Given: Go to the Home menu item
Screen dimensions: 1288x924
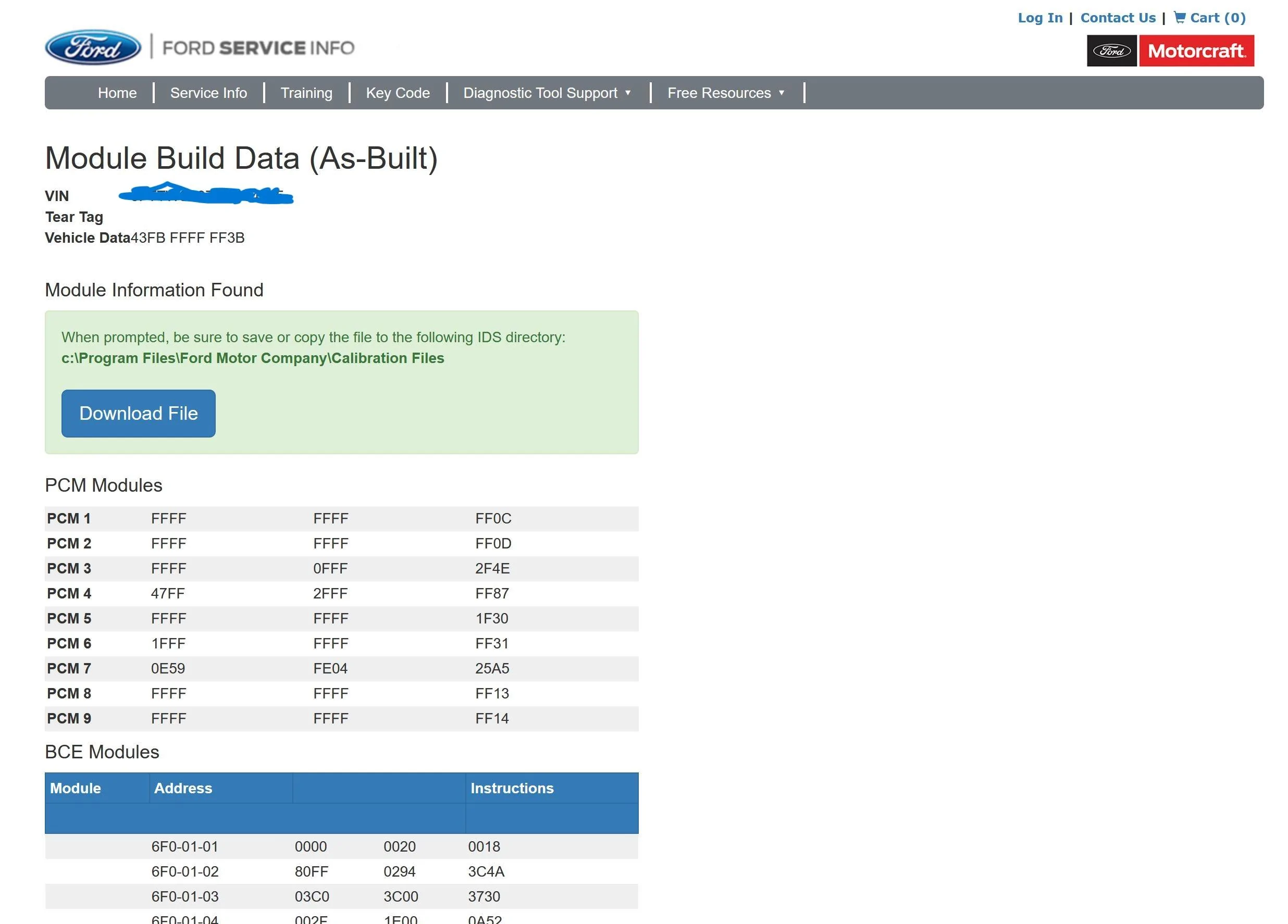Looking at the screenshot, I should pyautogui.click(x=117, y=93).
